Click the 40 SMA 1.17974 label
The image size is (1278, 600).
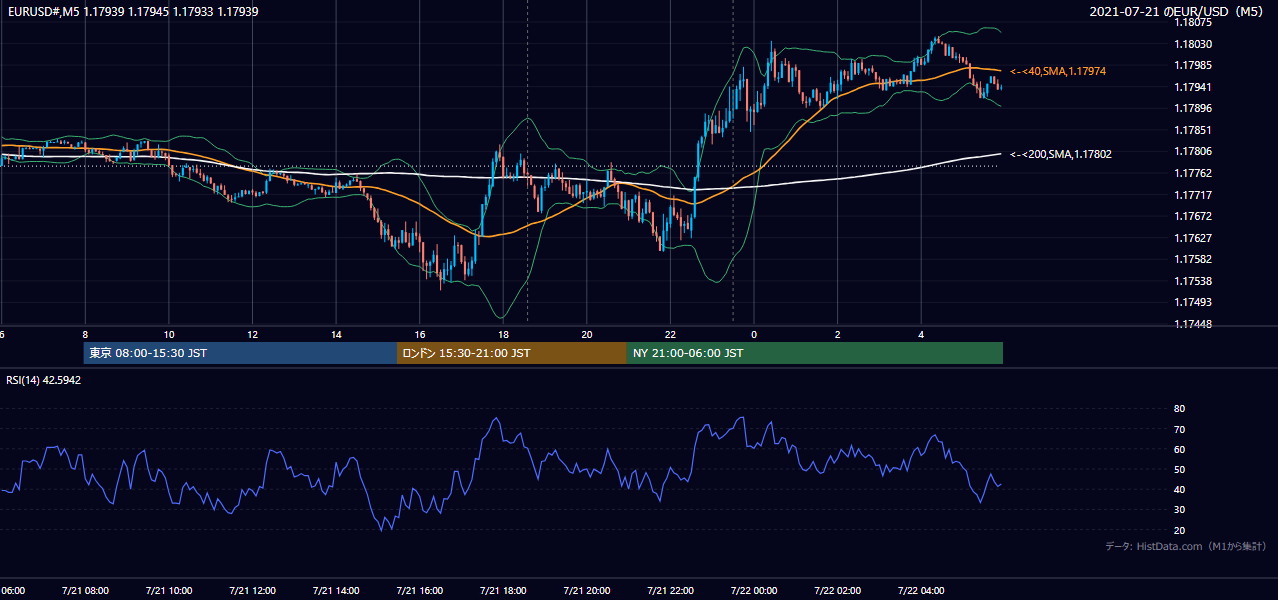1058,72
